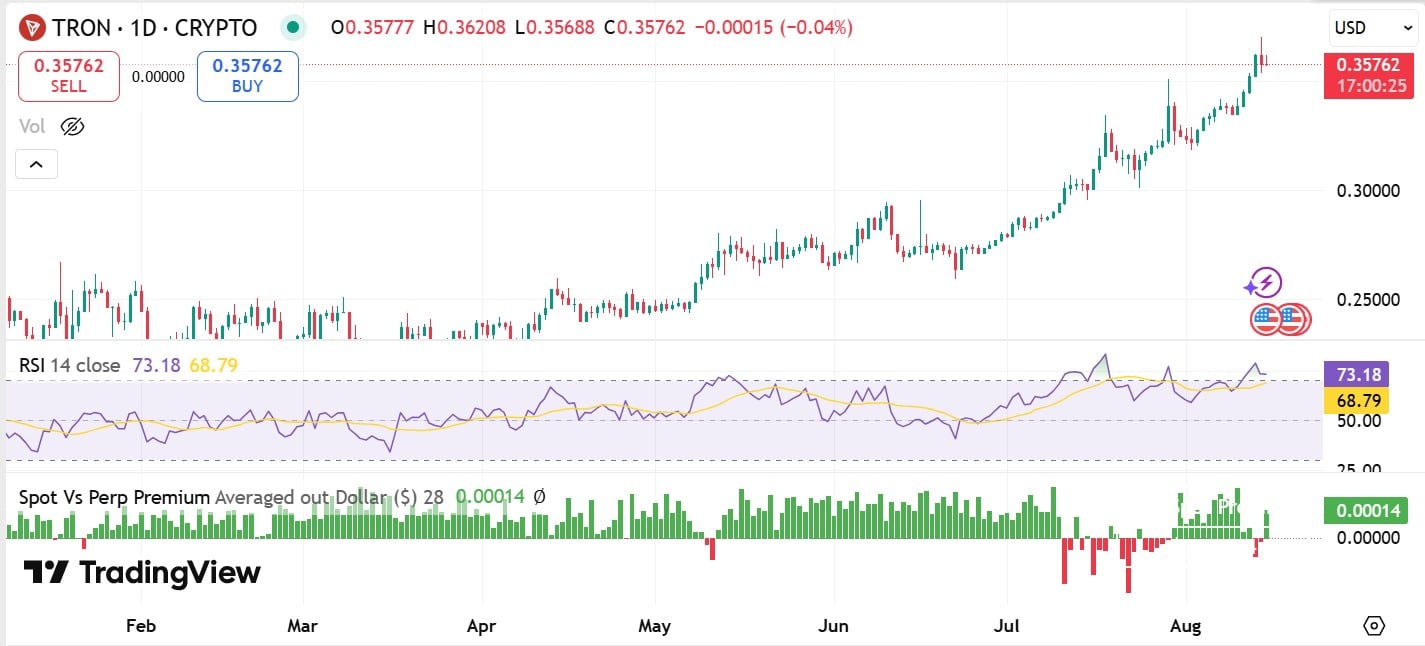The width and height of the screenshot is (1425, 646).
Task: Click the Aug label on the time axis
Action: 1184,626
